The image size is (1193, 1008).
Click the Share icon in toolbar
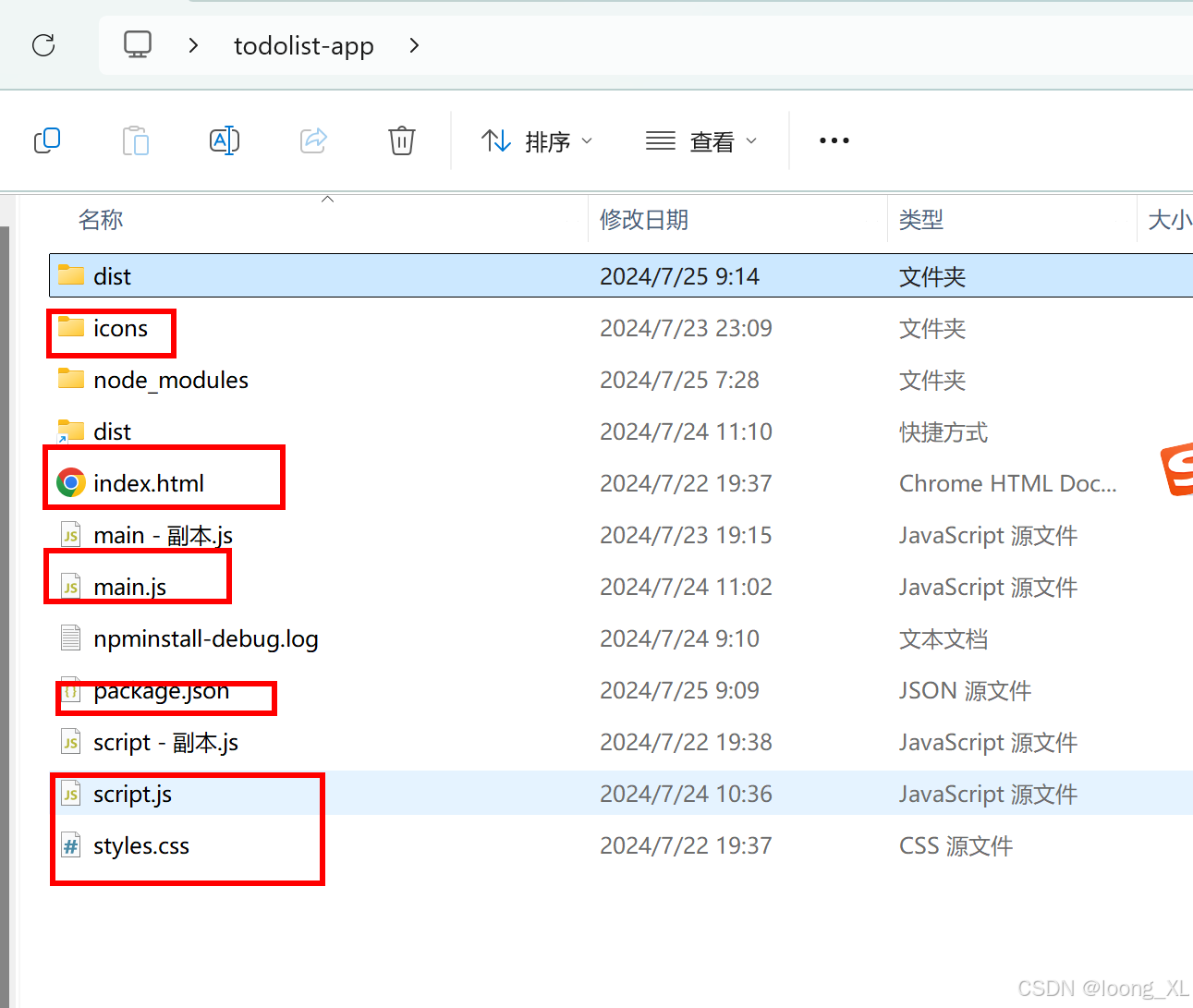313,140
